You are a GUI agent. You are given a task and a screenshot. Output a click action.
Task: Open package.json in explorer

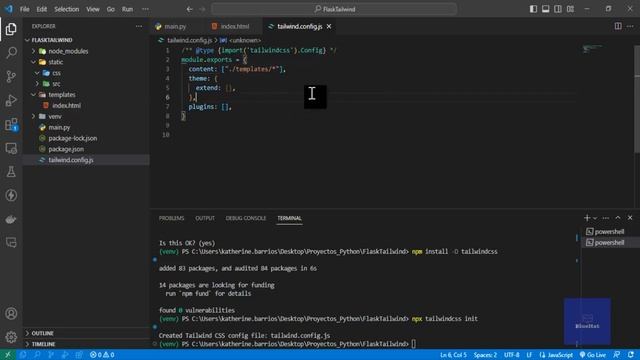(66, 149)
